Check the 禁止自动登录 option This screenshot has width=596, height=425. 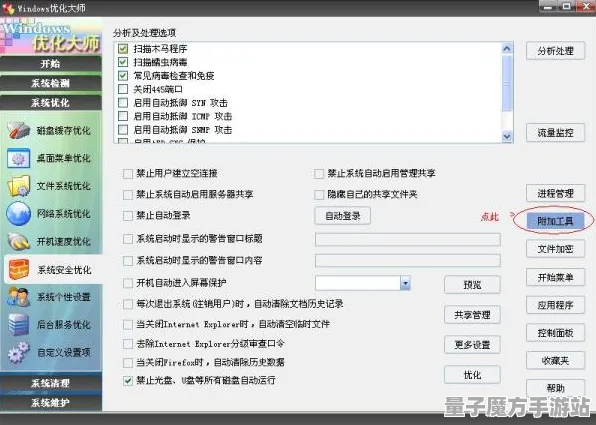point(128,216)
